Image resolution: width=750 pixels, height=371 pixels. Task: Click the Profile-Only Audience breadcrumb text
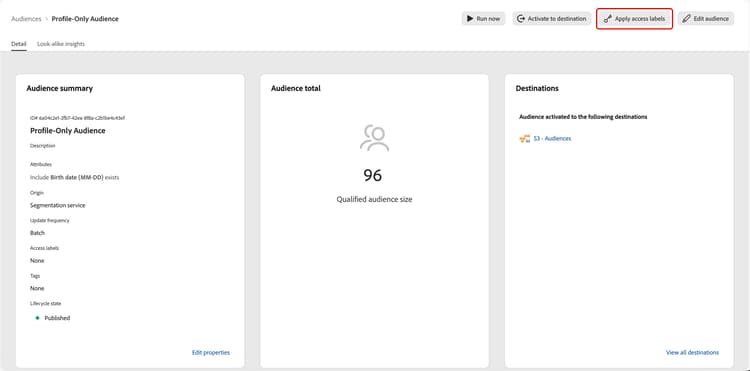coord(85,19)
